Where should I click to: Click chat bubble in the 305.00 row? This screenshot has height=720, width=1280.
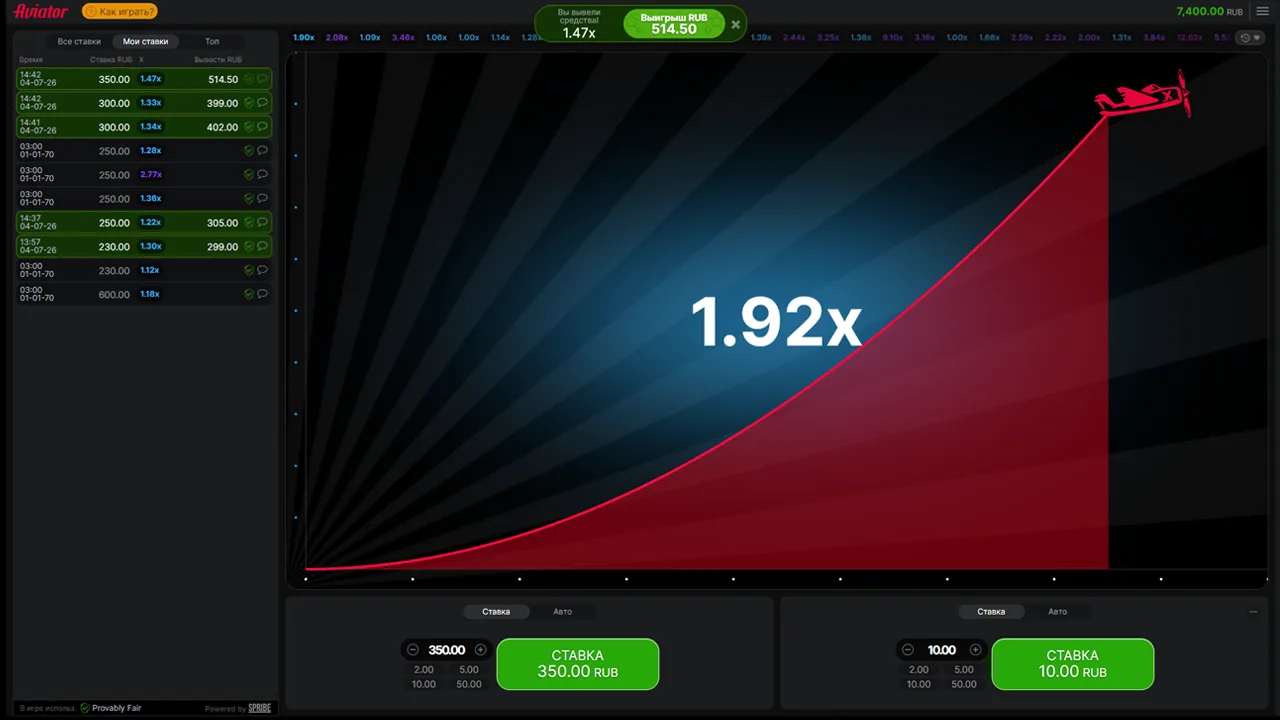pyautogui.click(x=262, y=223)
